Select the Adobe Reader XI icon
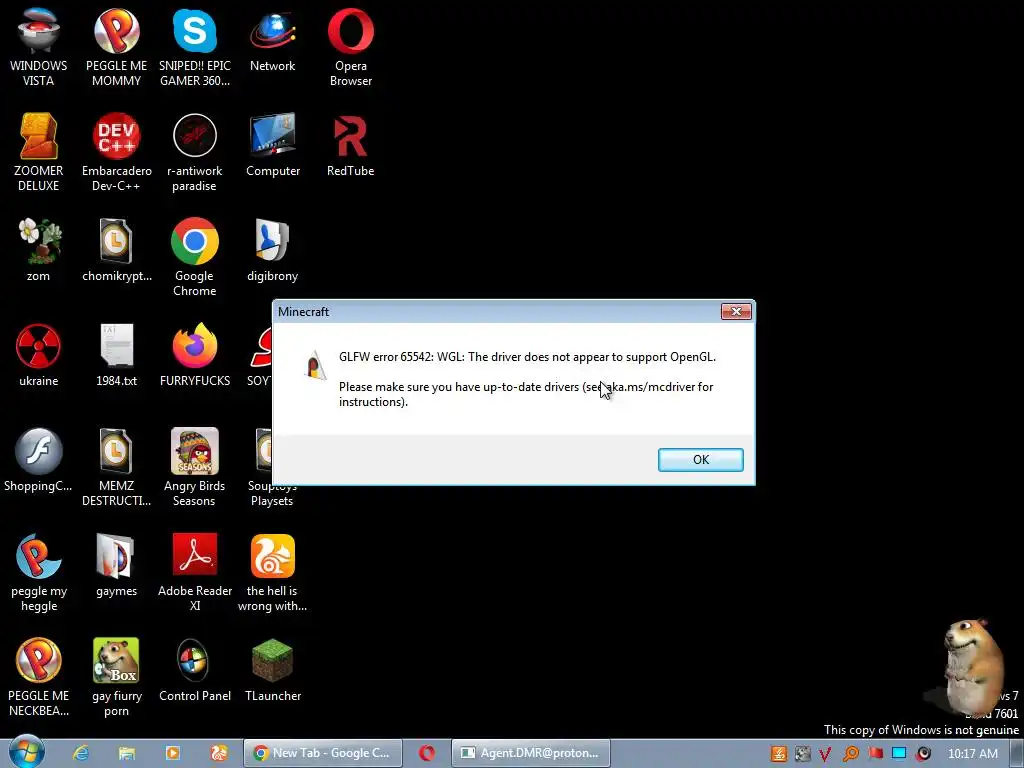The width and height of the screenshot is (1024, 768). [x=195, y=573]
